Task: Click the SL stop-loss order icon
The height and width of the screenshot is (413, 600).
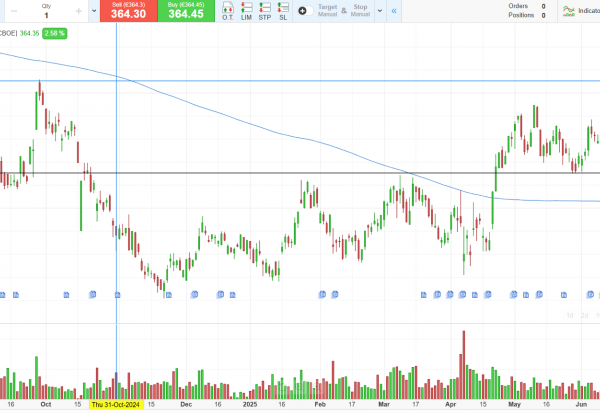Action: [283, 10]
